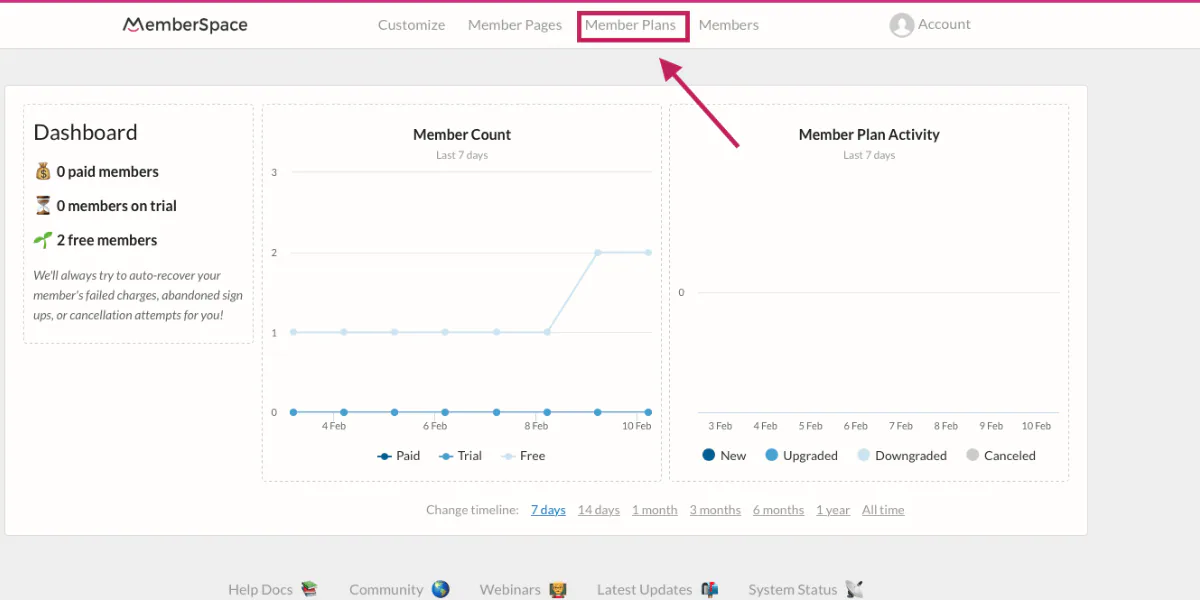Click the Latest Updates mailbox icon
1200x600 pixels.
[x=709, y=590]
